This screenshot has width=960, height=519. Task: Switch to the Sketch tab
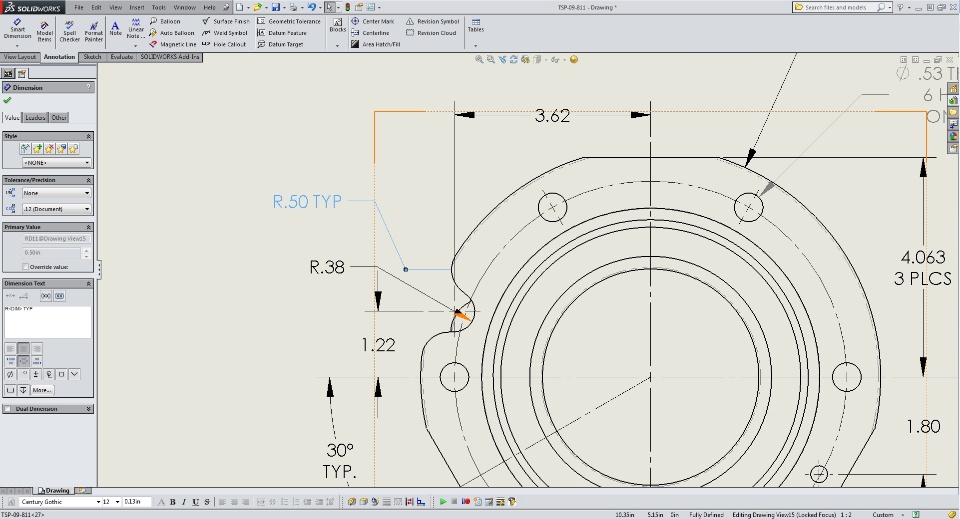point(92,57)
